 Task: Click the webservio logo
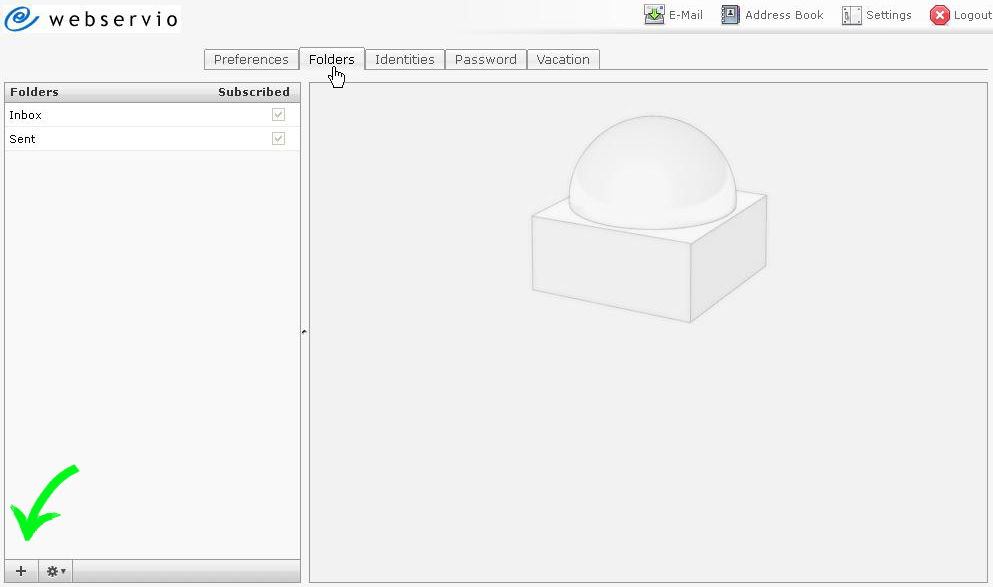(92, 18)
